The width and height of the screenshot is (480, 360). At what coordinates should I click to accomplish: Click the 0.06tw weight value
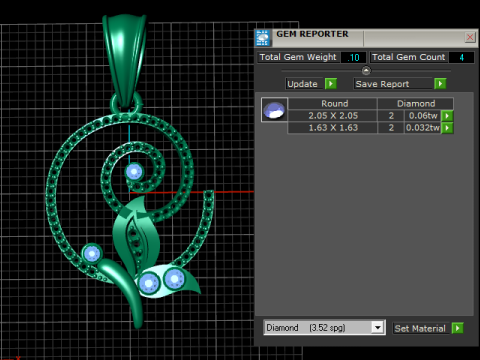tap(423, 116)
